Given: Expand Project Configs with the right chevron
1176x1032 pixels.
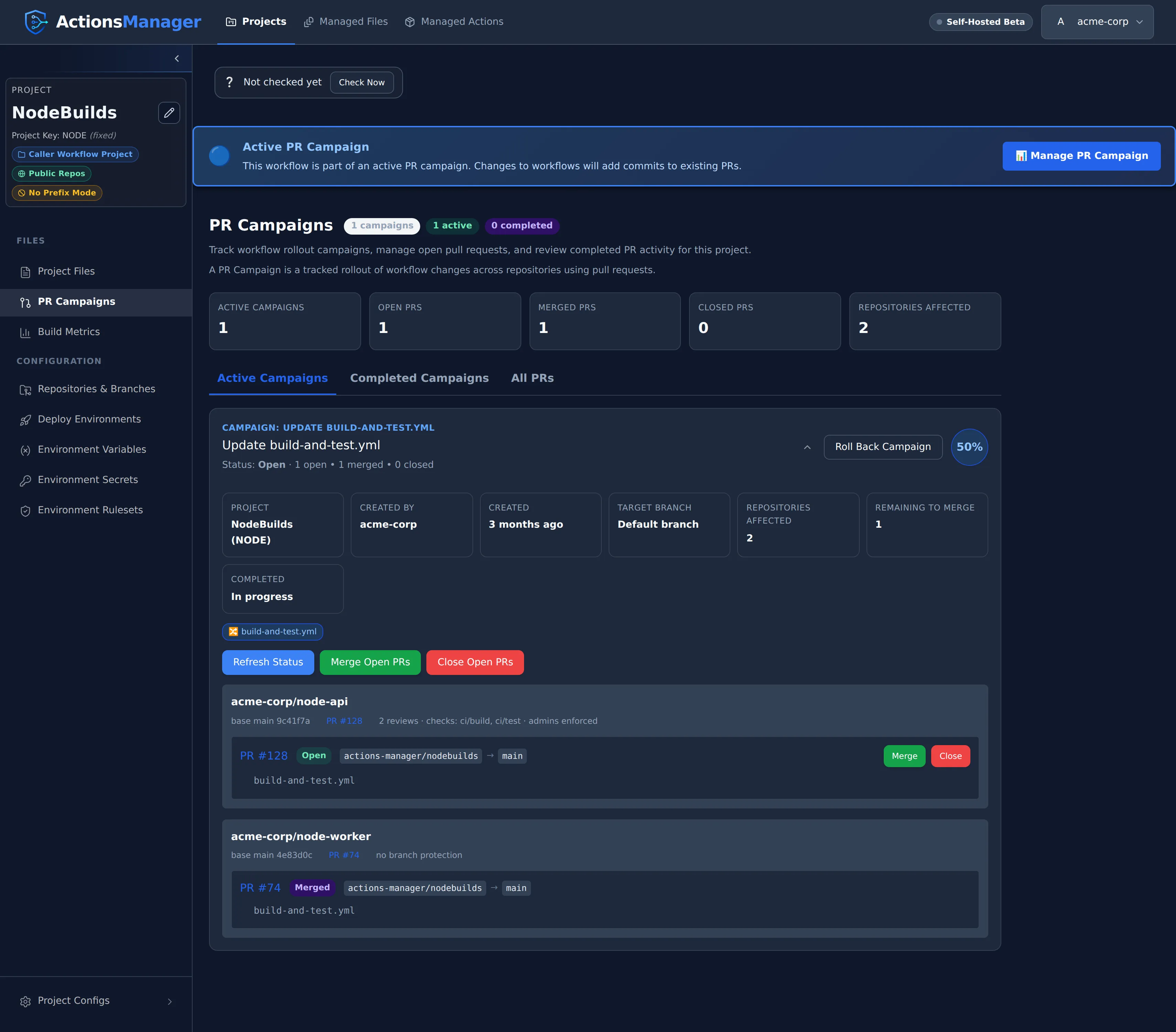Looking at the screenshot, I should (x=170, y=1001).
